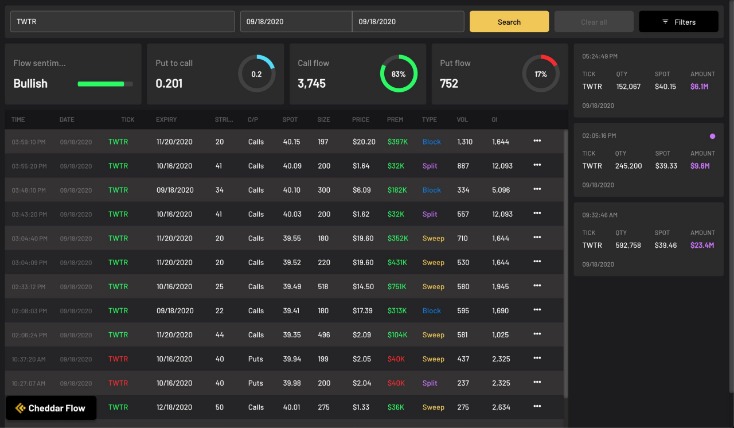Click the 152,067 quantity value
Image resolution: width=734 pixels, height=428 pixels.
coord(628,86)
